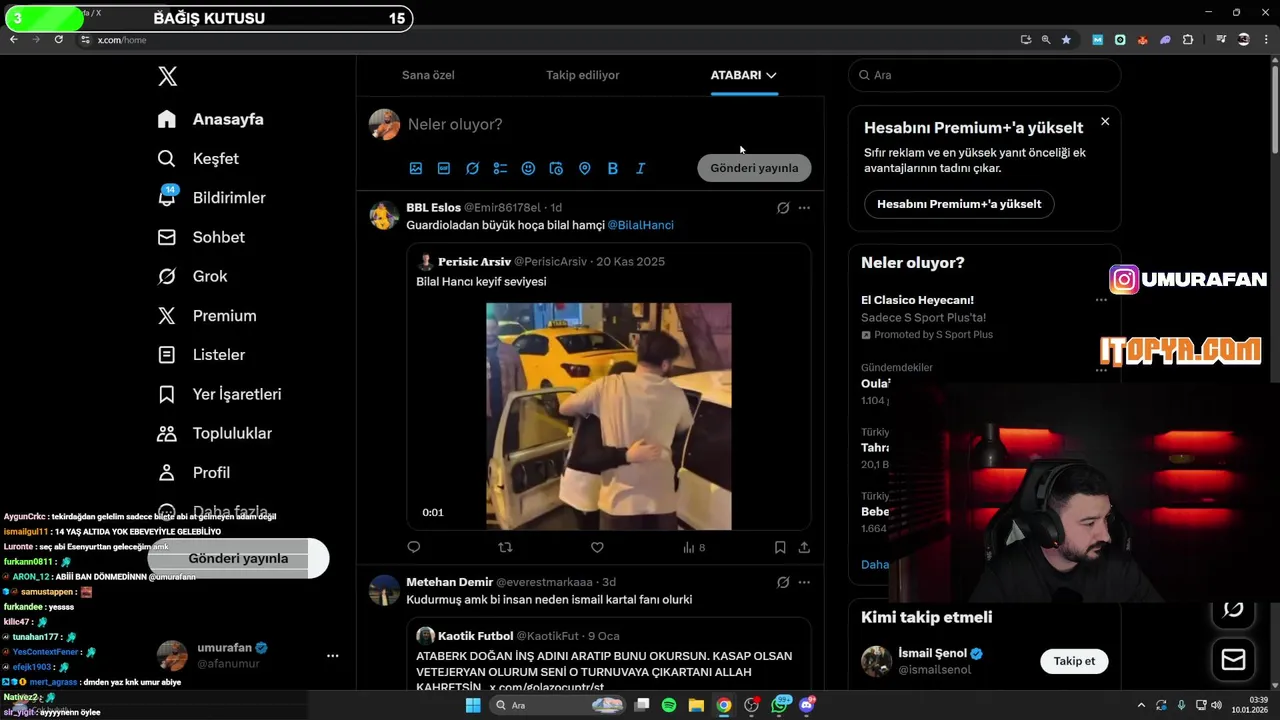Open the @BilalHanci mention link
The width and height of the screenshot is (1280, 720).
click(x=640, y=225)
